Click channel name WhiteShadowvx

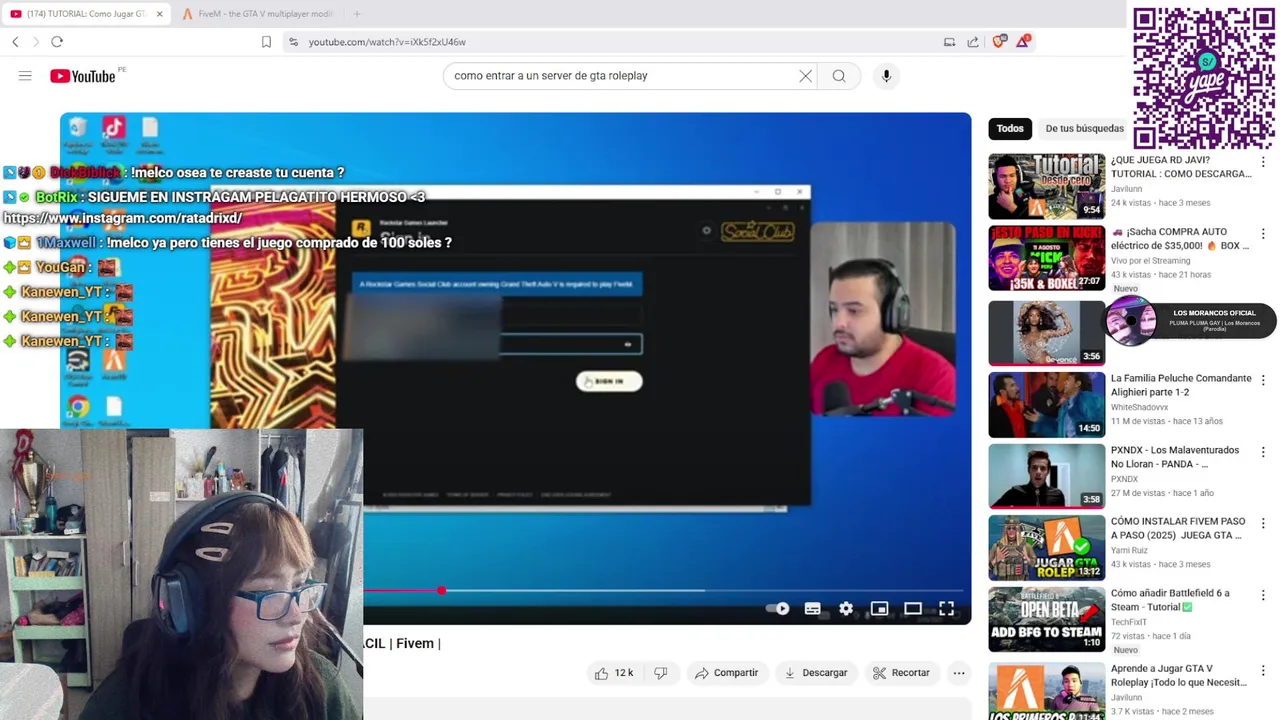1139,407
